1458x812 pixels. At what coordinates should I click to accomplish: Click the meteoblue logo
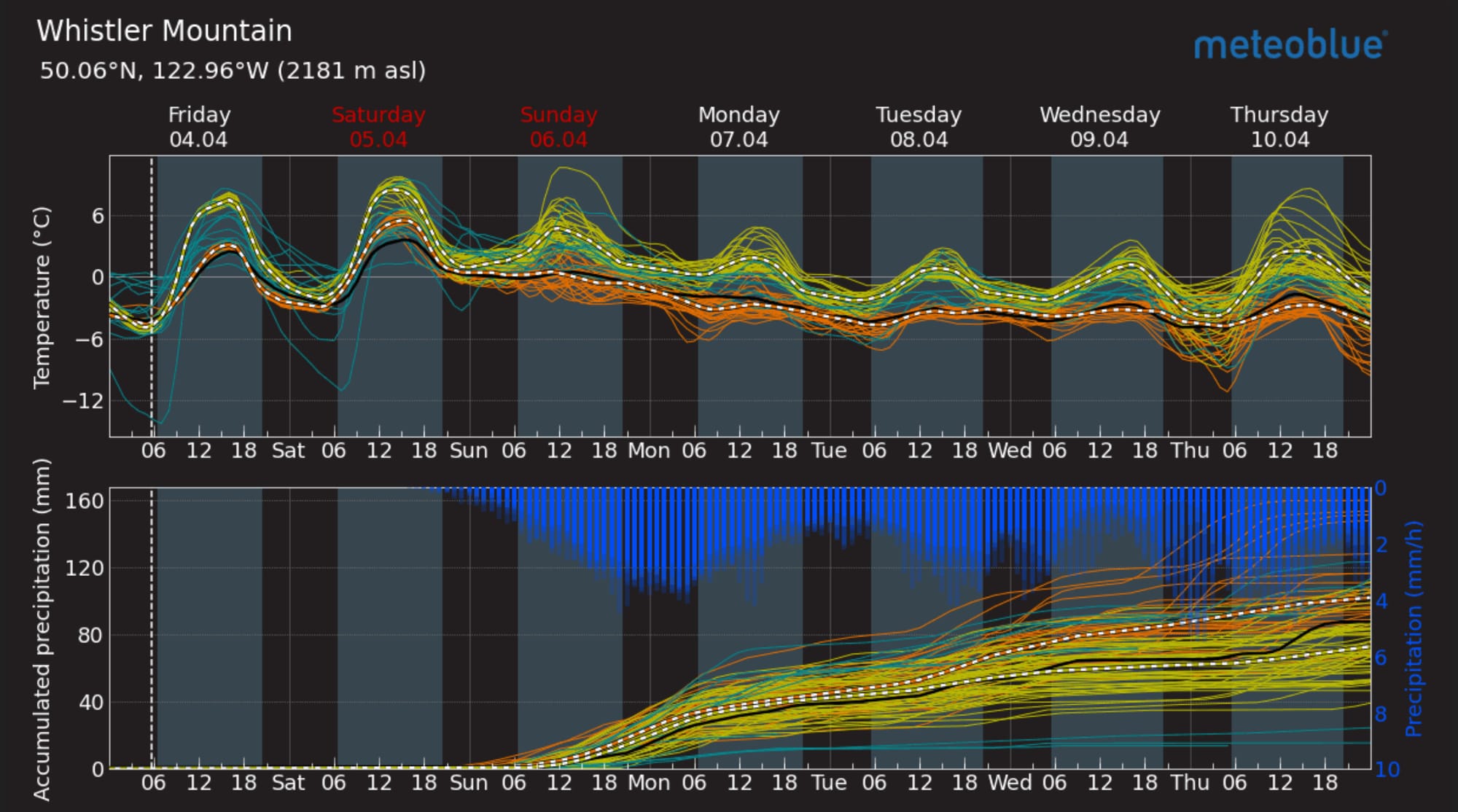click(1290, 45)
